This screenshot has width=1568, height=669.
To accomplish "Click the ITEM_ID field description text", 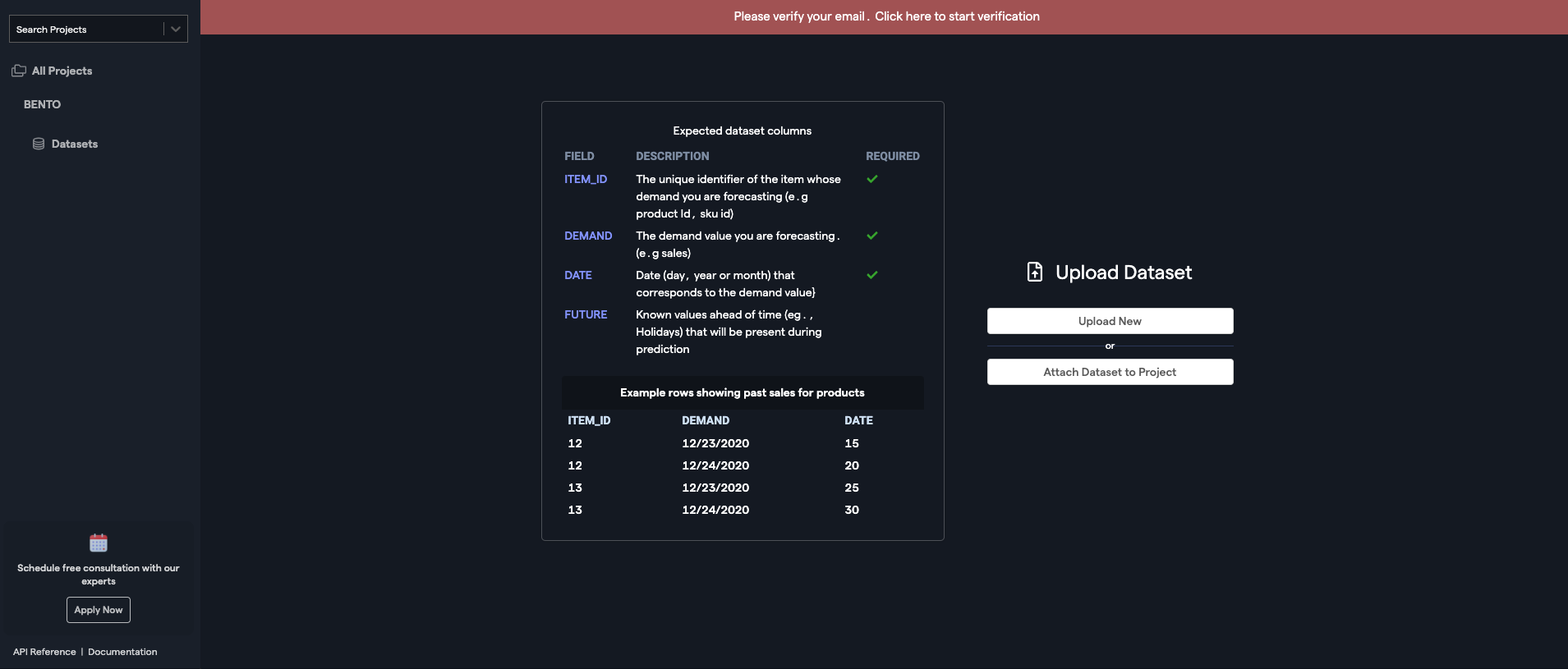I will 738,196.
